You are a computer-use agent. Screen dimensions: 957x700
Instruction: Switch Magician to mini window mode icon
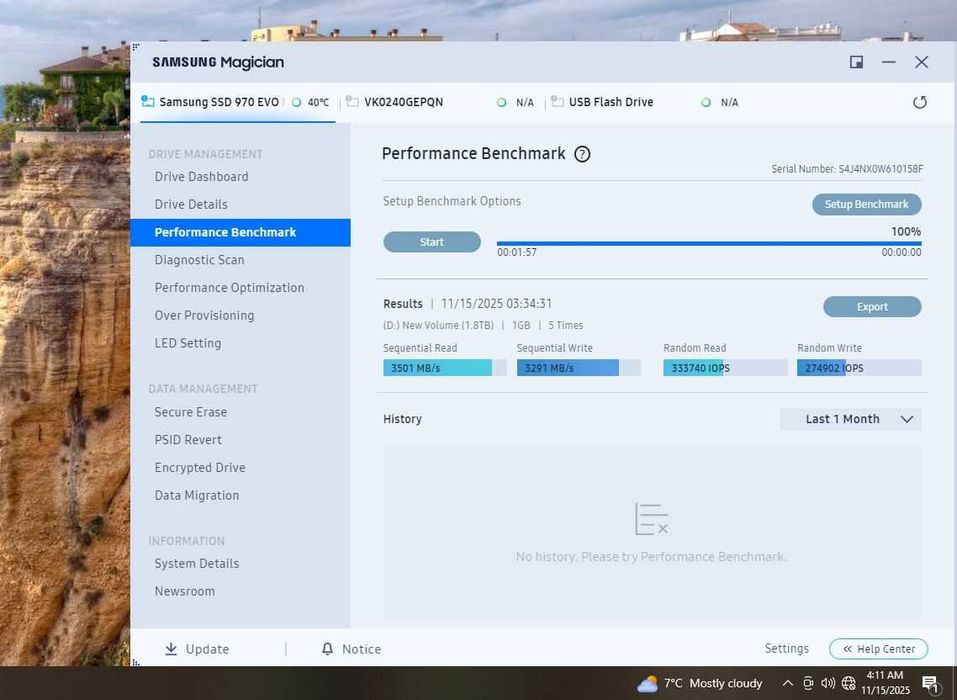(856, 62)
